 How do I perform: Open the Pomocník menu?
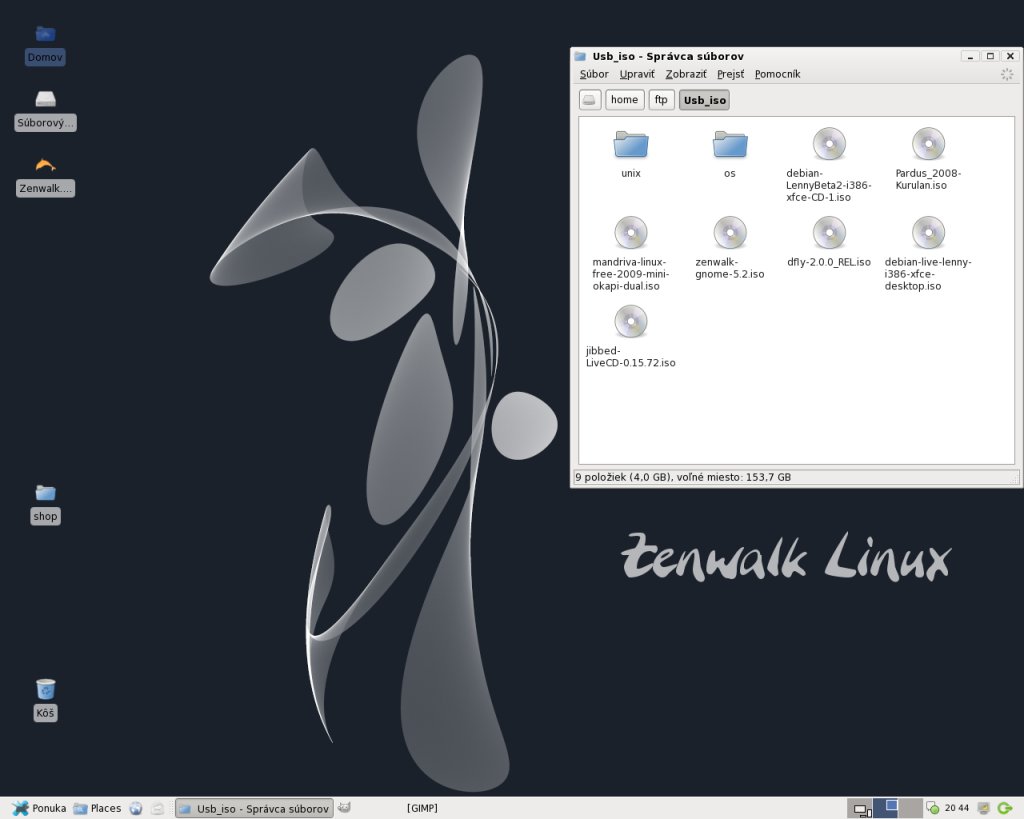(777, 74)
